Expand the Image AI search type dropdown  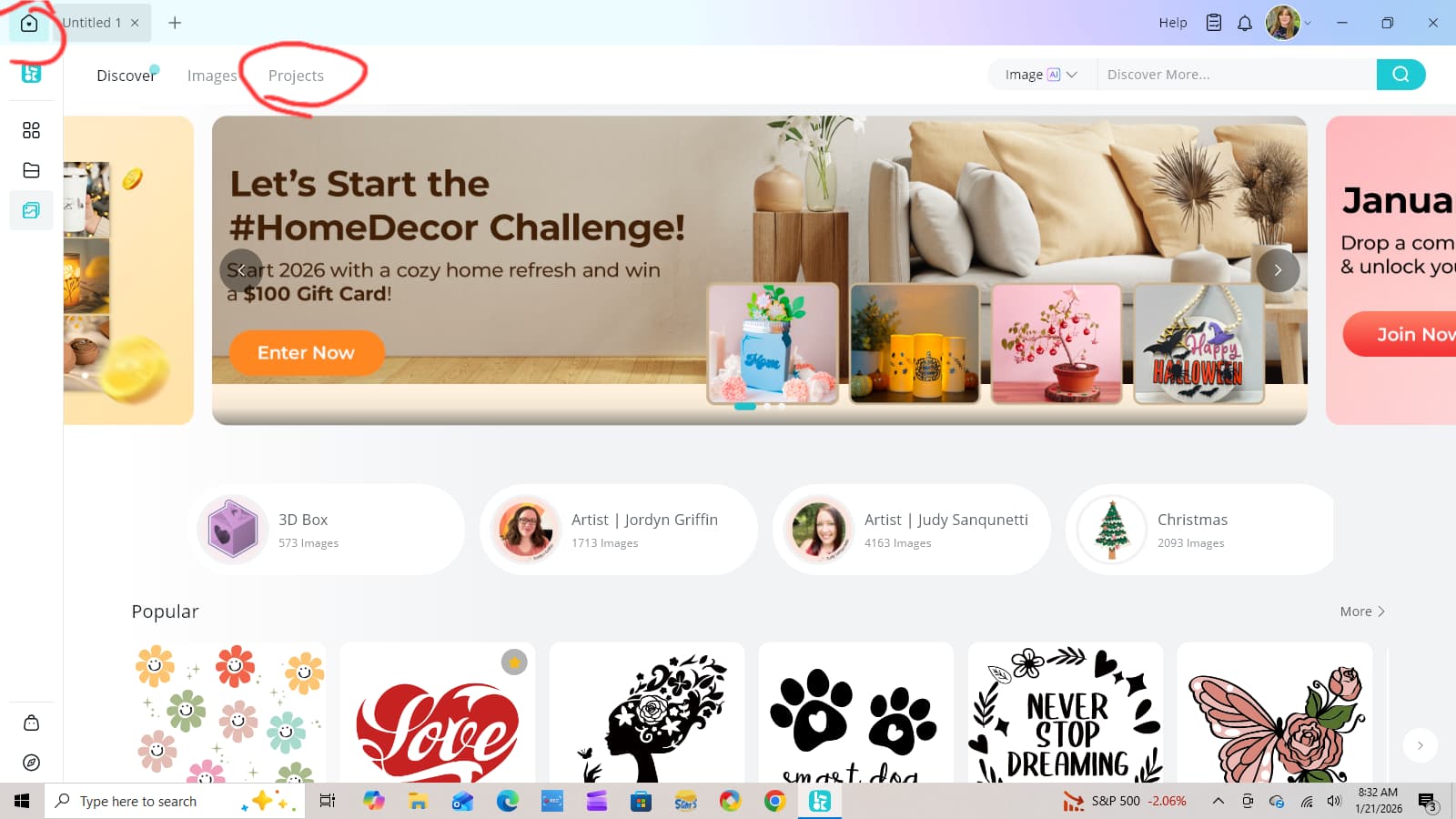click(1041, 75)
